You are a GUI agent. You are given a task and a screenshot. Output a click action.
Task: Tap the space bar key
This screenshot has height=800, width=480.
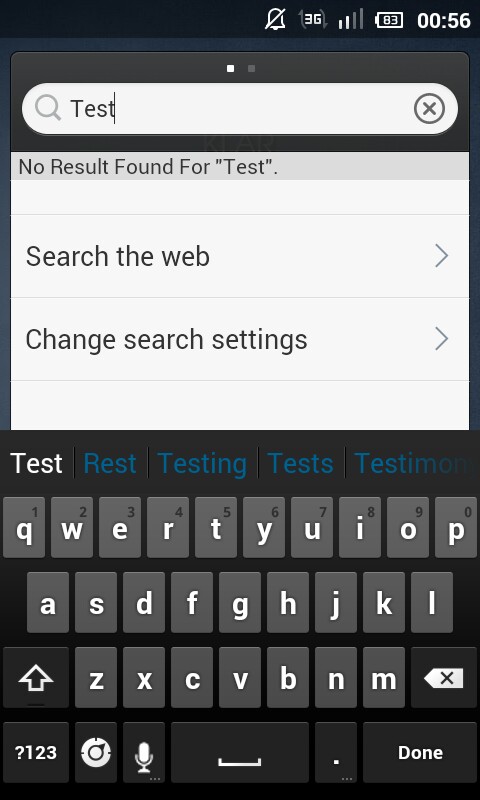240,753
